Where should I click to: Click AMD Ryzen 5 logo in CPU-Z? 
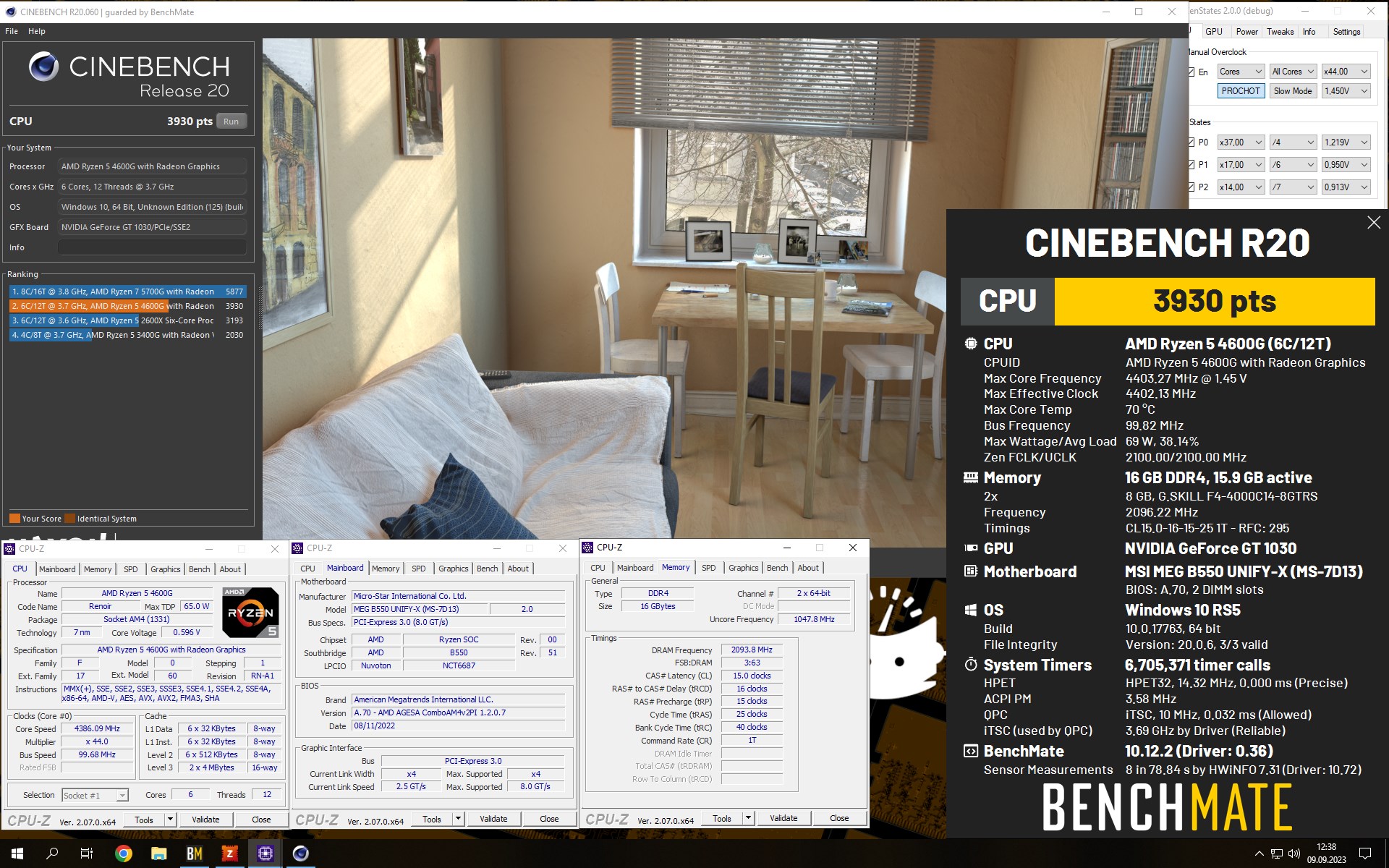coord(250,612)
